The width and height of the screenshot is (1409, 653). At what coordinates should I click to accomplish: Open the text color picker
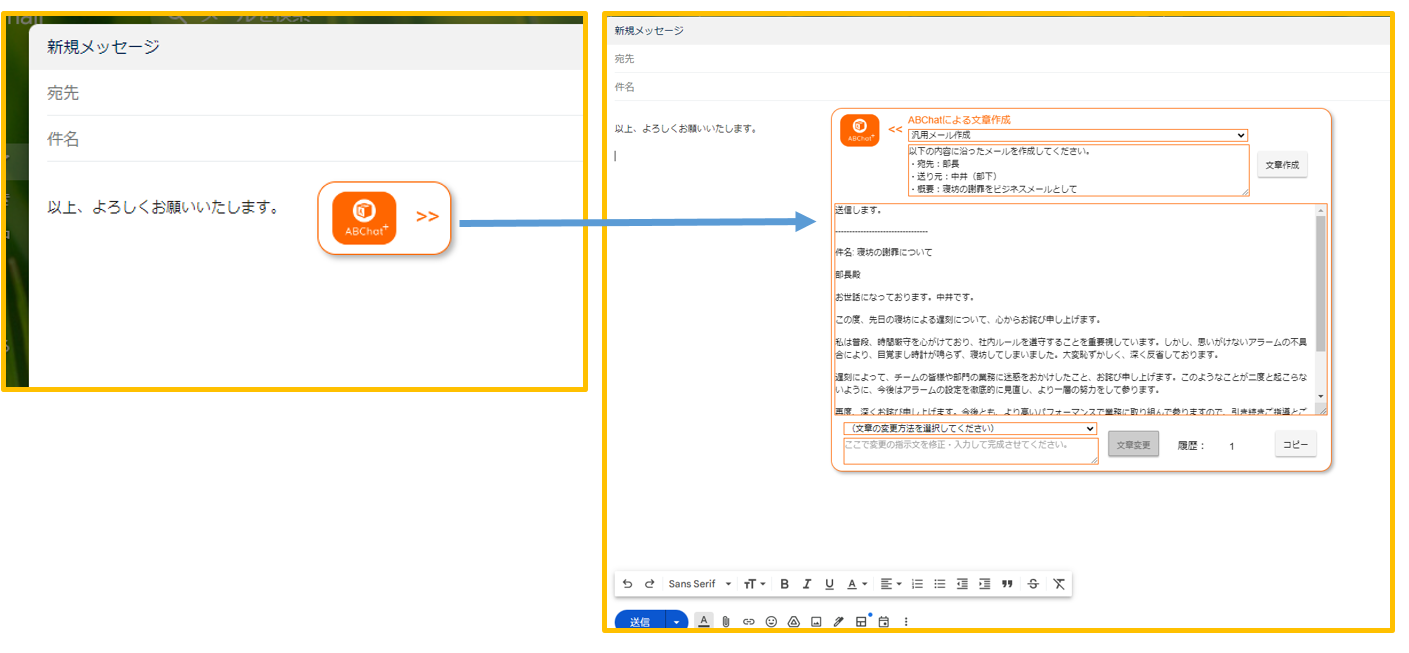coord(857,584)
